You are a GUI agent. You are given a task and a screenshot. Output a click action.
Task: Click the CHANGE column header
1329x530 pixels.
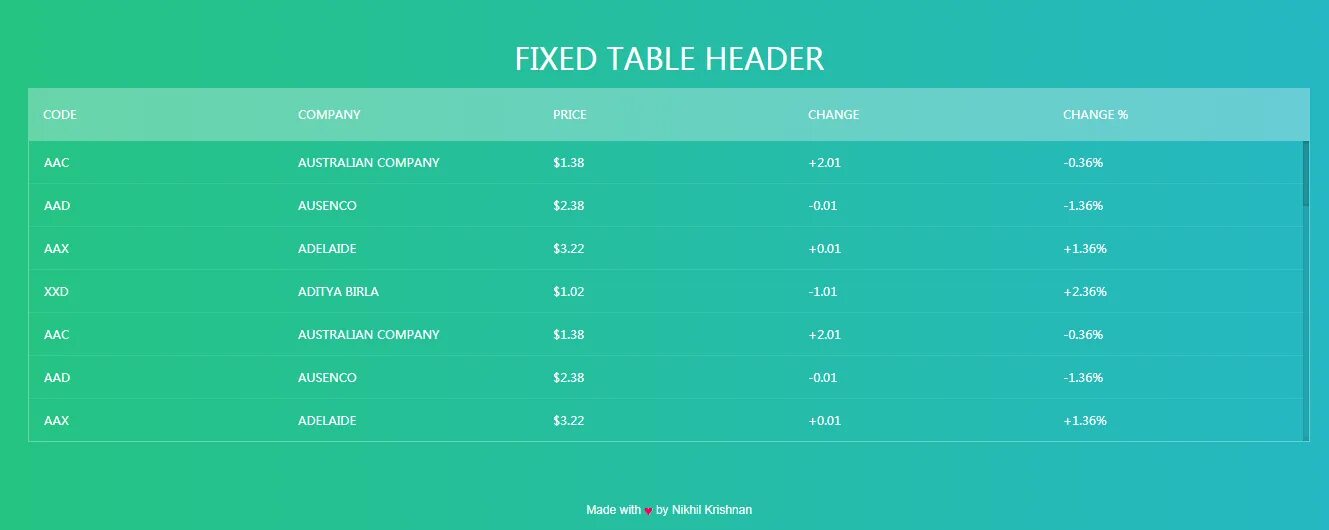(x=833, y=115)
